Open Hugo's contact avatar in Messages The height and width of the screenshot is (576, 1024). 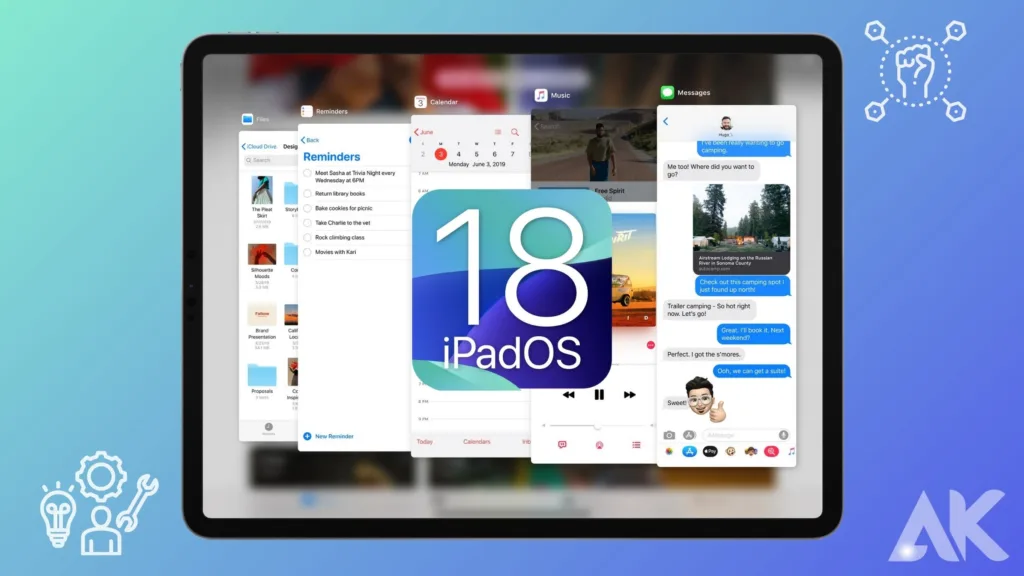726,123
